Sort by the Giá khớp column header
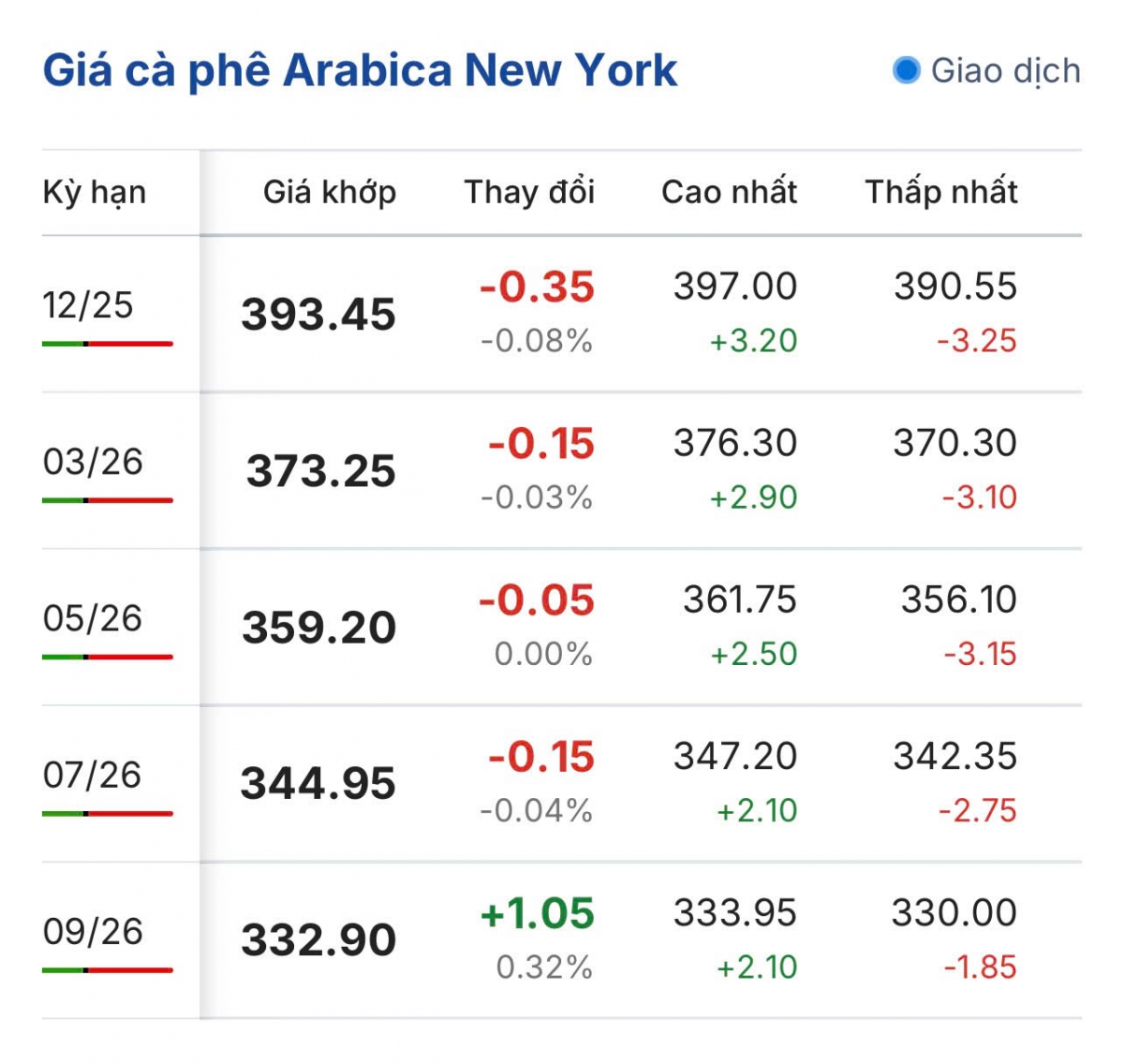 click(329, 192)
